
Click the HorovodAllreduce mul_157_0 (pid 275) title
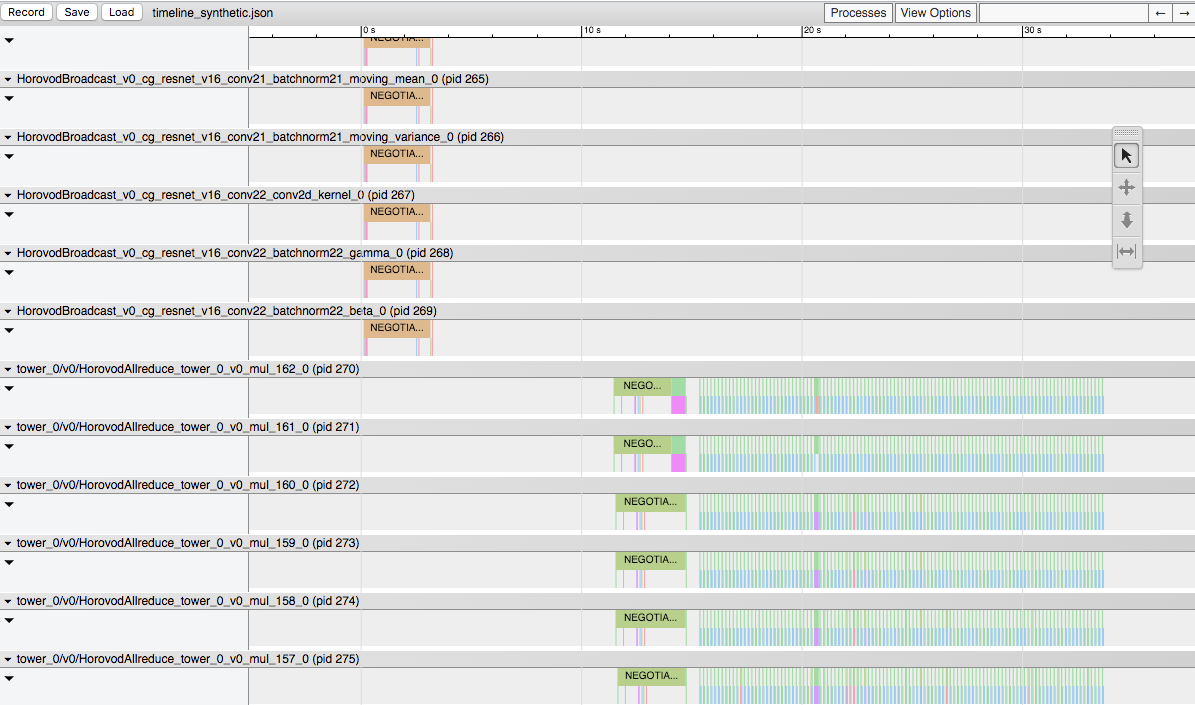tap(188, 659)
